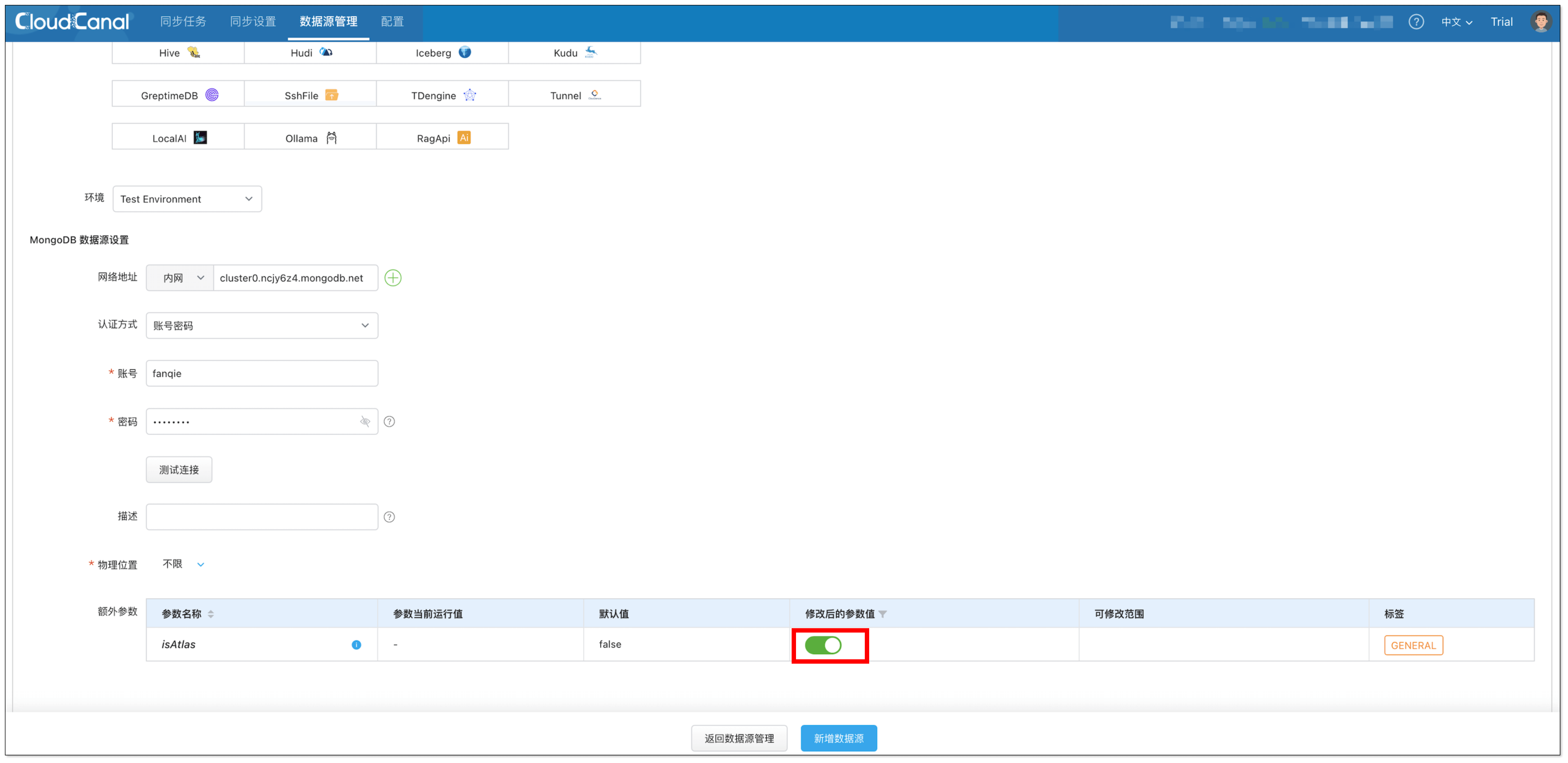The image size is (1568, 763).
Task: Toggle the isAtlas parameter switch
Action: (823, 645)
